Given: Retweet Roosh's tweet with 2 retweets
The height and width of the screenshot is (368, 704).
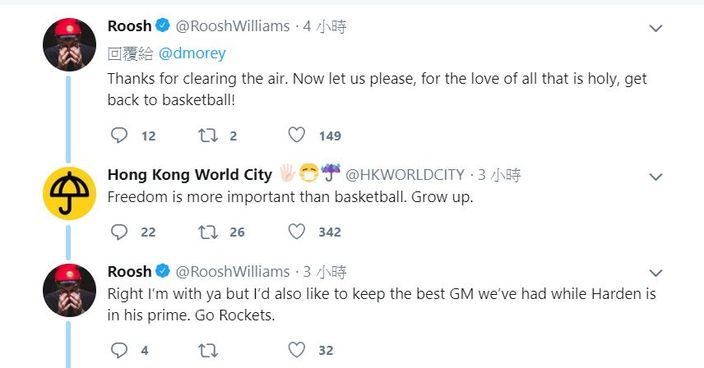Looking at the screenshot, I should click(208, 135).
